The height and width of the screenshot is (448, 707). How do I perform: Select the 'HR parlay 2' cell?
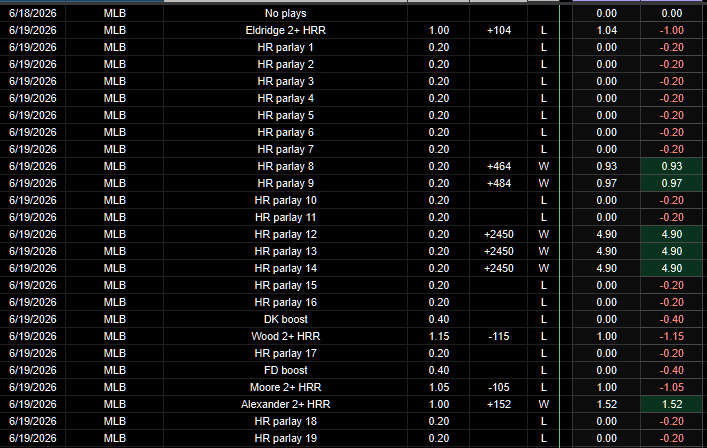point(285,64)
